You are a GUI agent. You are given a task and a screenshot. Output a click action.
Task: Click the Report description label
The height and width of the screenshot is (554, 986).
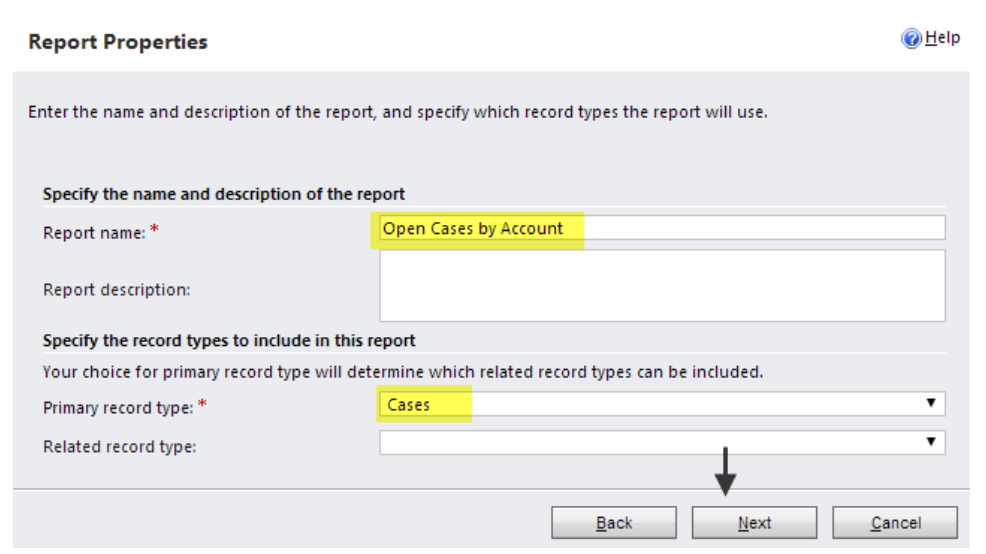click(x=116, y=290)
